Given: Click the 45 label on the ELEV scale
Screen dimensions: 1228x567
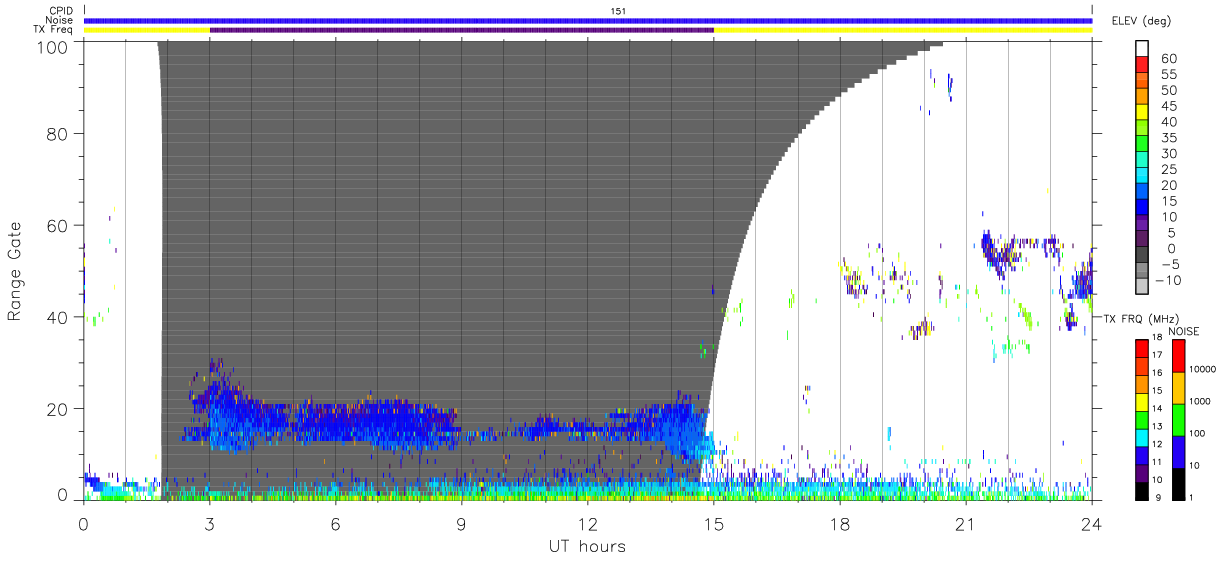Looking at the screenshot, I should click(x=1168, y=106).
